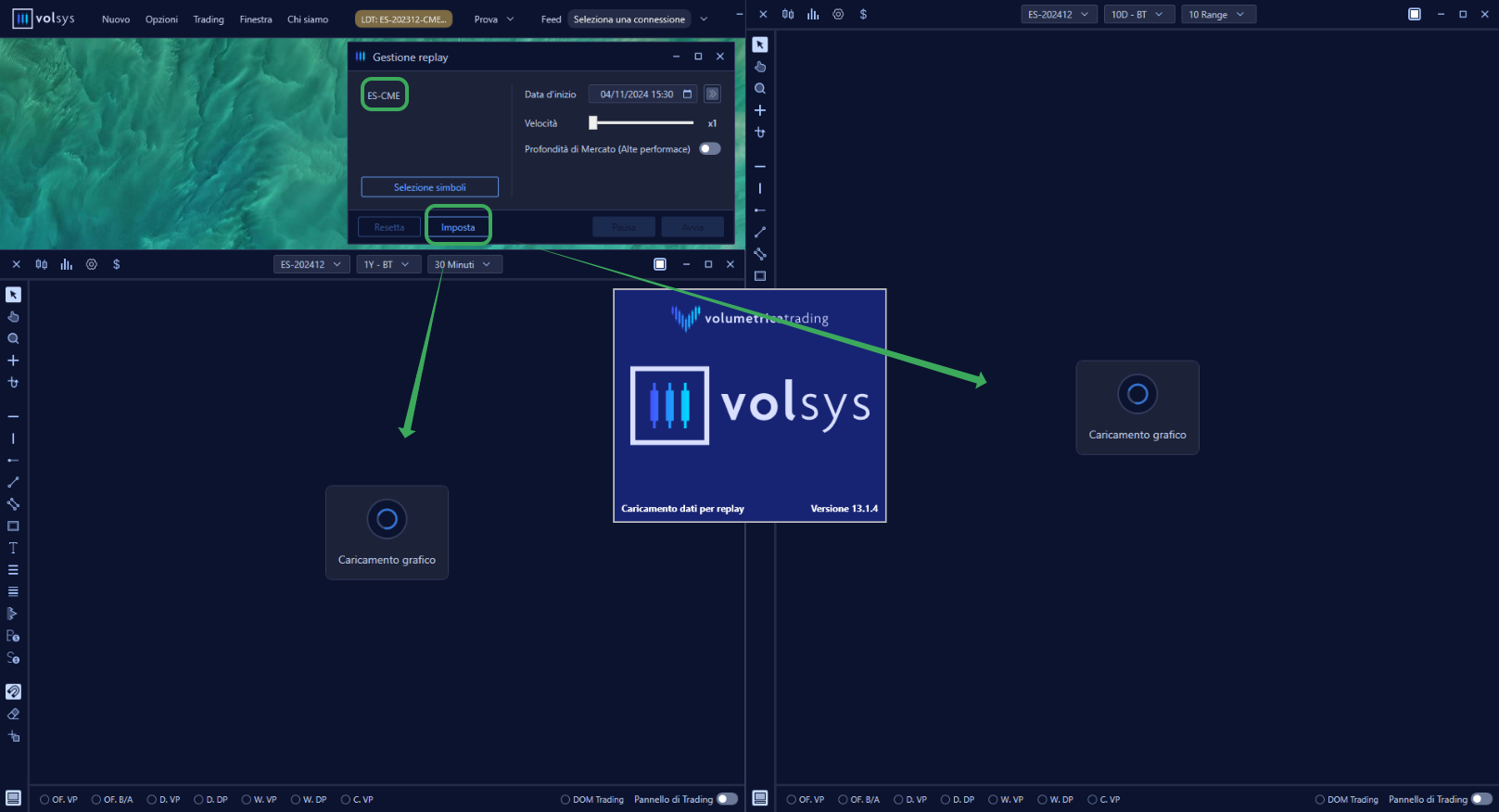This screenshot has width=1499, height=812.
Task: Open 10 Range timeframe dropdown
Action: pos(1218,14)
